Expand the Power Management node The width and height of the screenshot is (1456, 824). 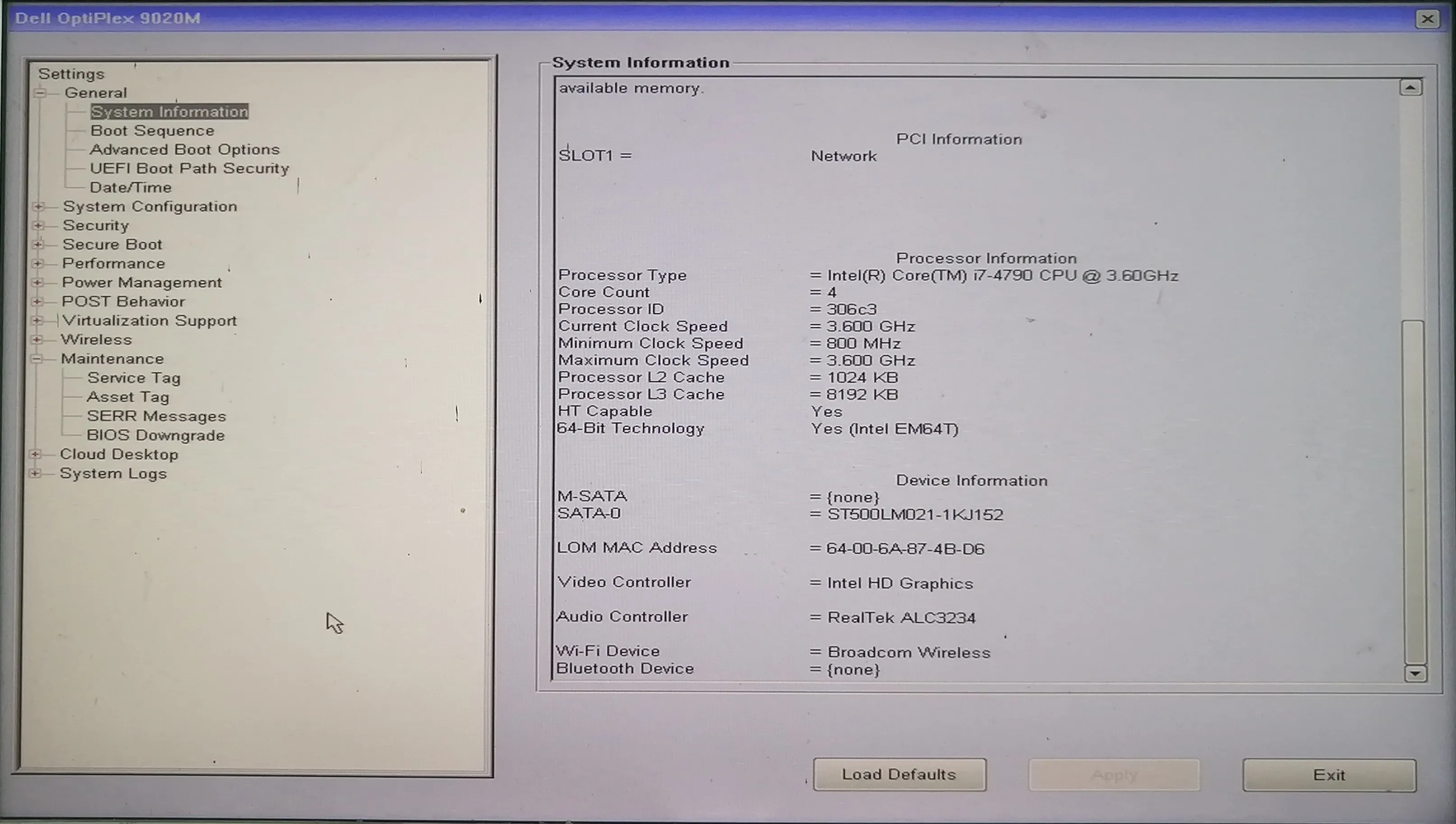click(38, 282)
